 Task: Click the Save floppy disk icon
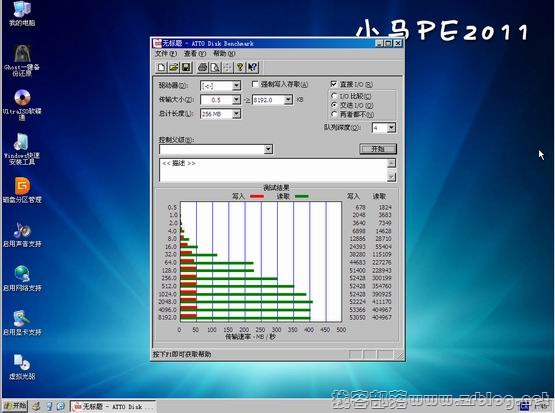[x=186, y=67]
